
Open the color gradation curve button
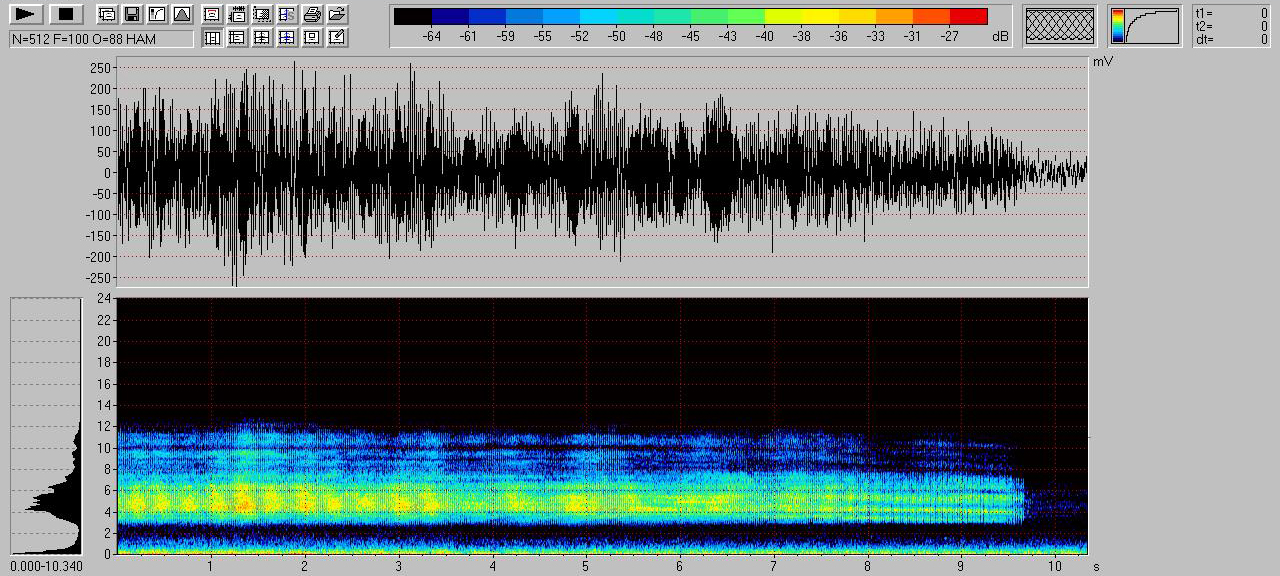click(x=1145, y=25)
